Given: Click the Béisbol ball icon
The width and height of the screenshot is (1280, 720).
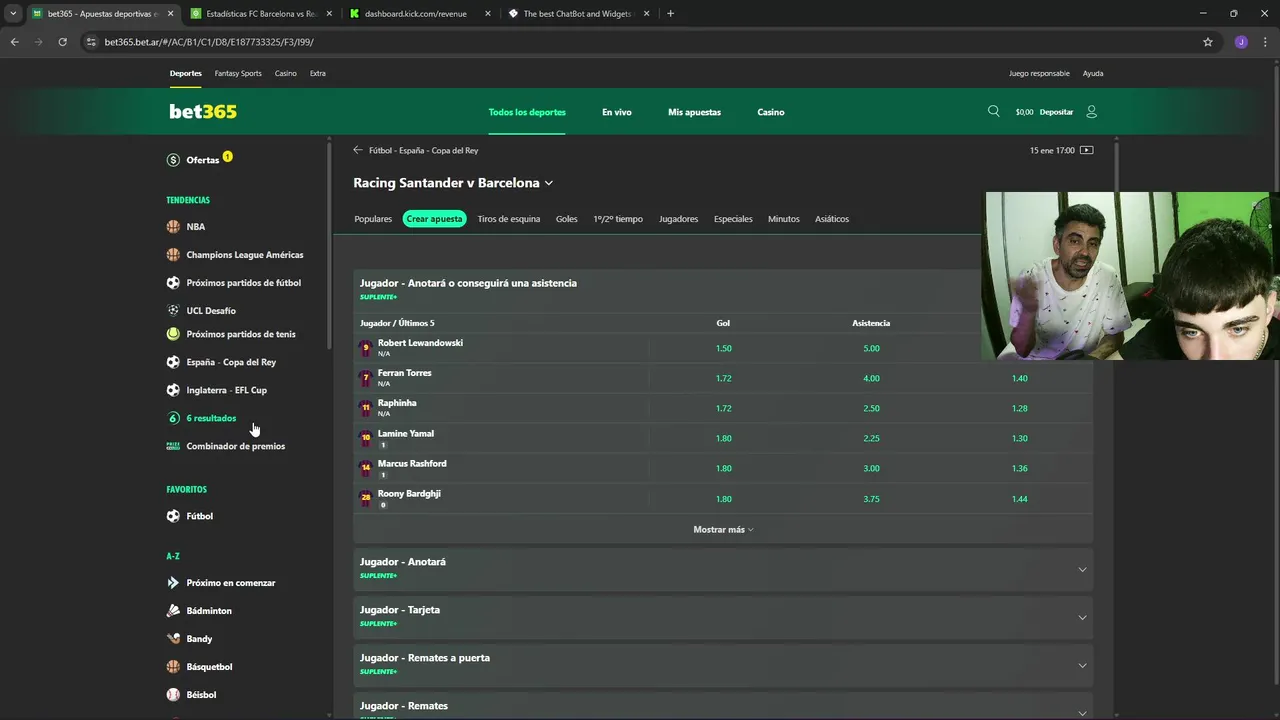Looking at the screenshot, I should 174,695.
